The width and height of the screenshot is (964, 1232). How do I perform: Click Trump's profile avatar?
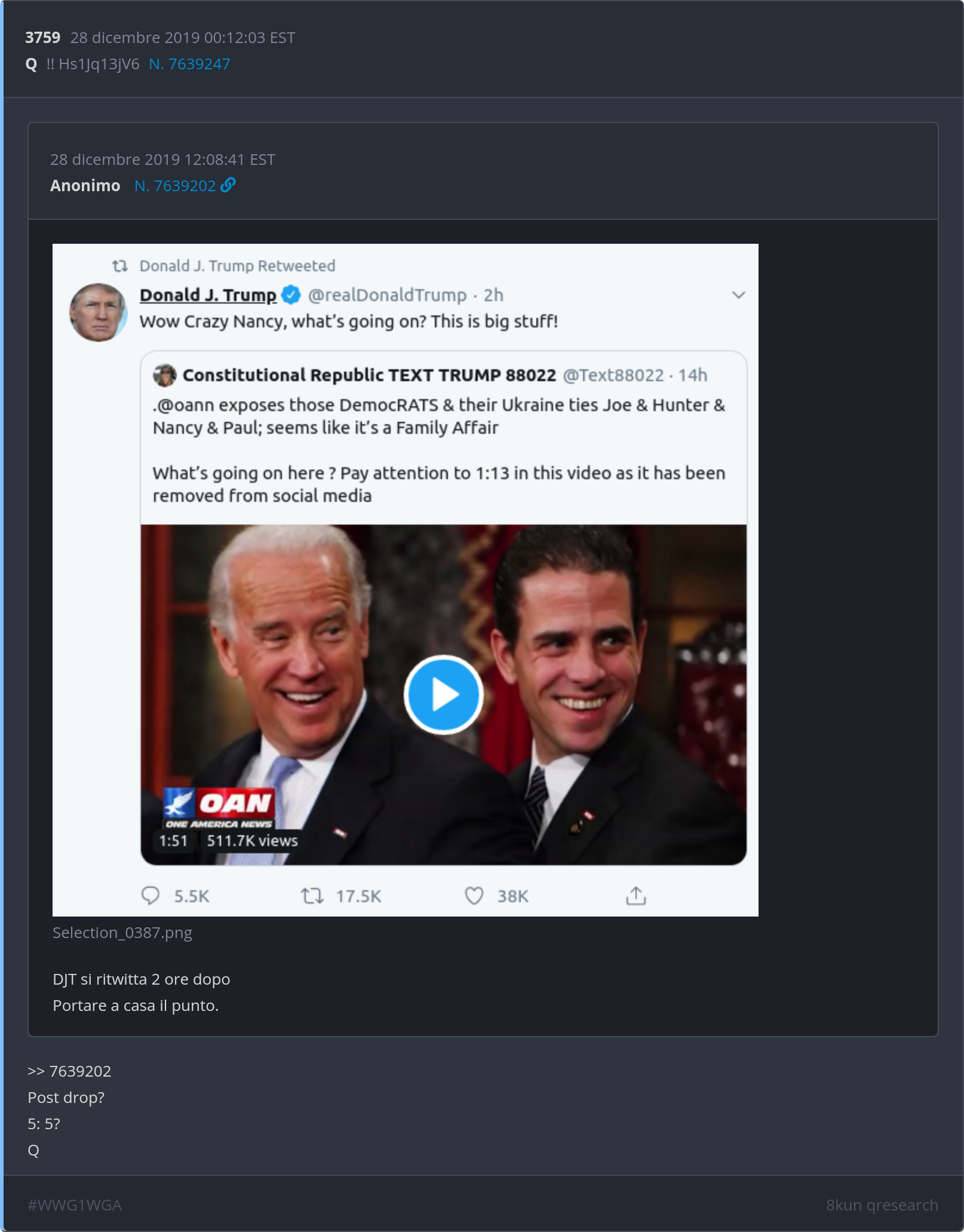coord(99,312)
